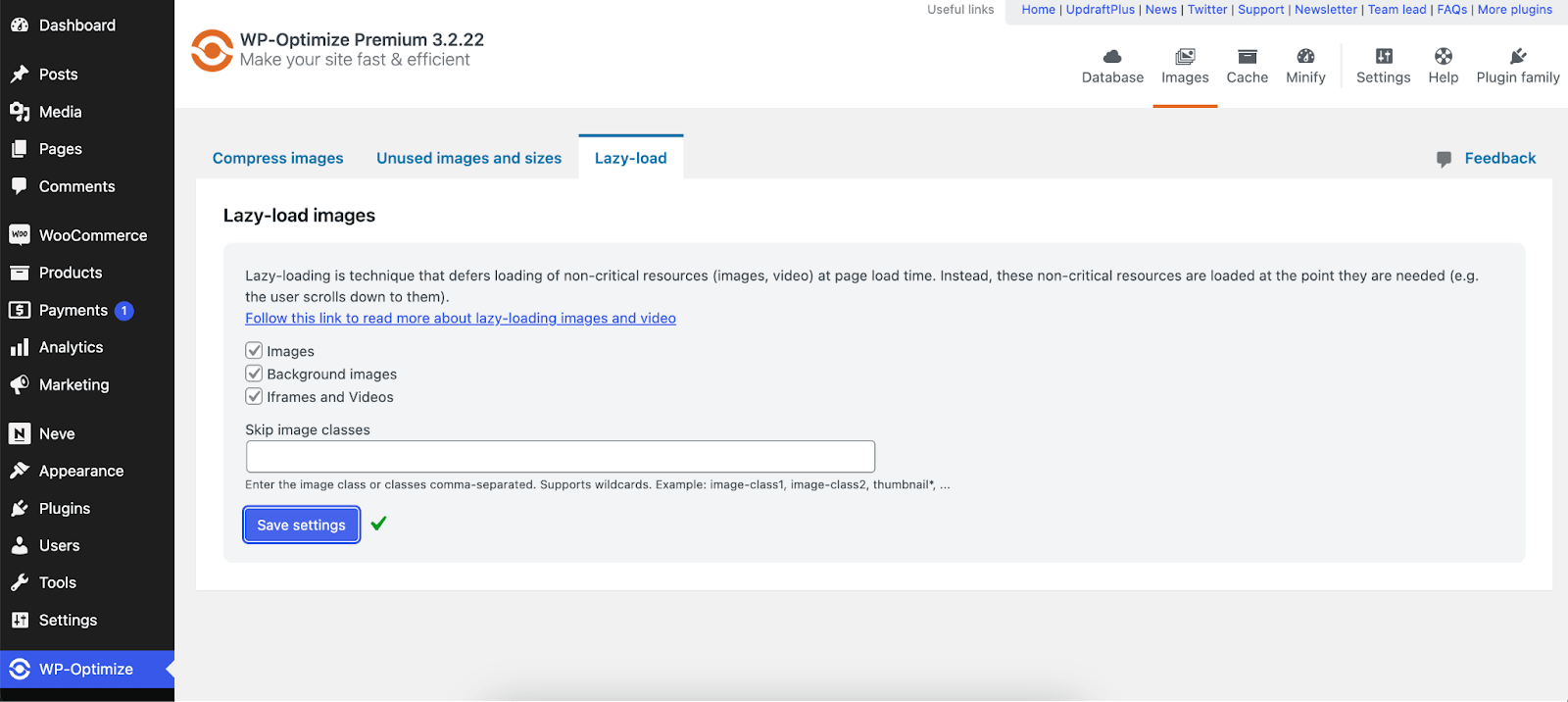Click the Neve theme icon
Screen dimensions: 1568x702
(20, 433)
